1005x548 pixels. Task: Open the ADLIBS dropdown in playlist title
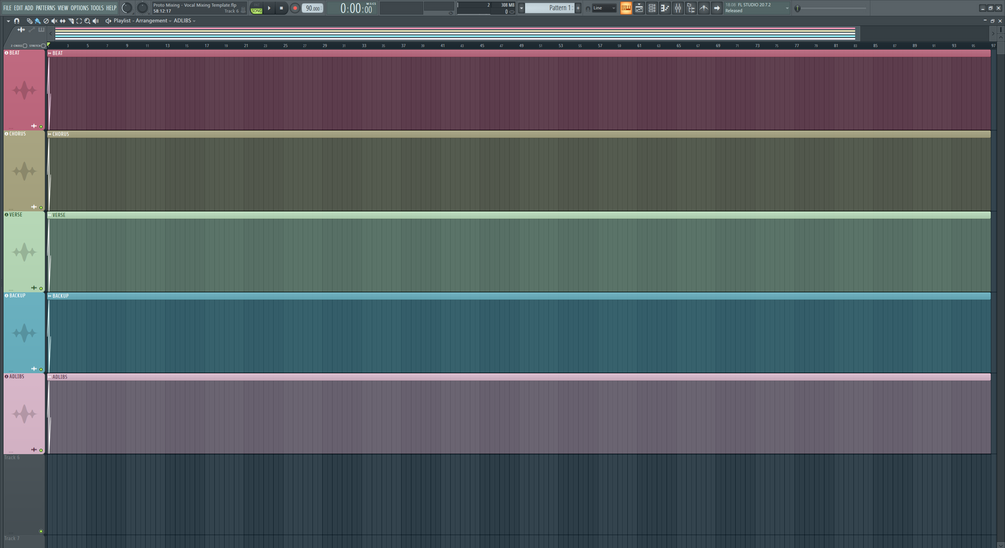[x=184, y=21]
